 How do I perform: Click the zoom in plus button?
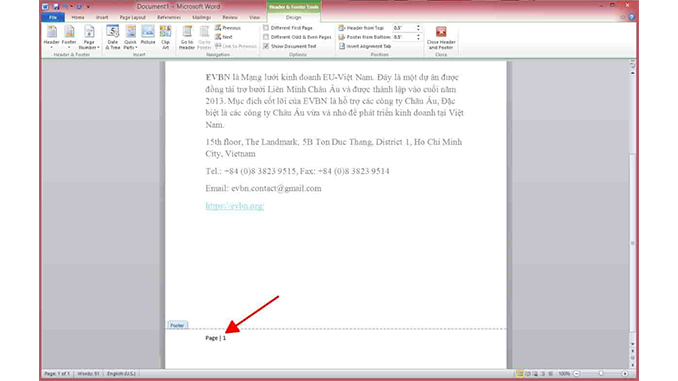point(625,374)
